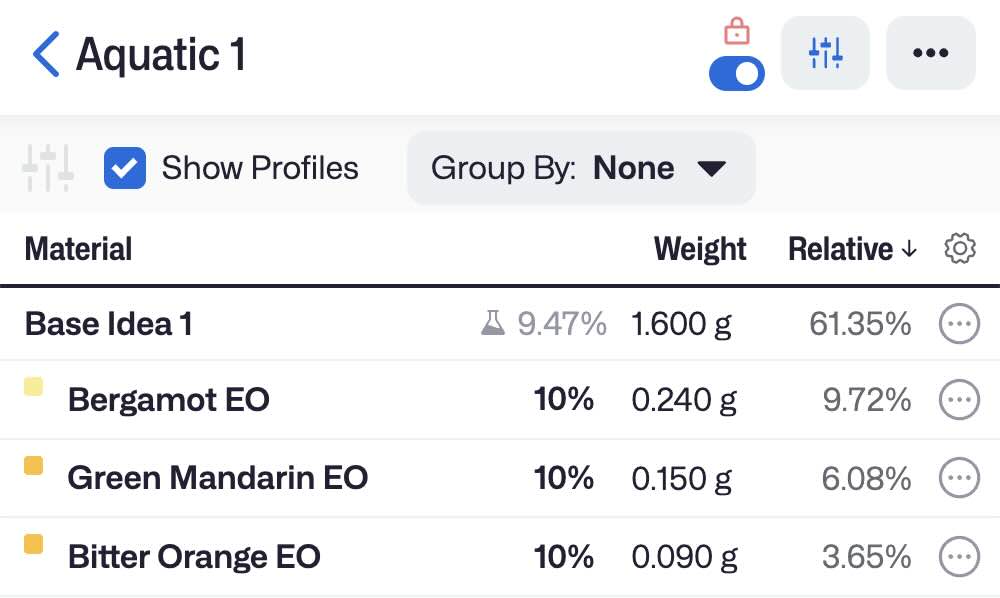Open column settings gear icon

tap(959, 249)
